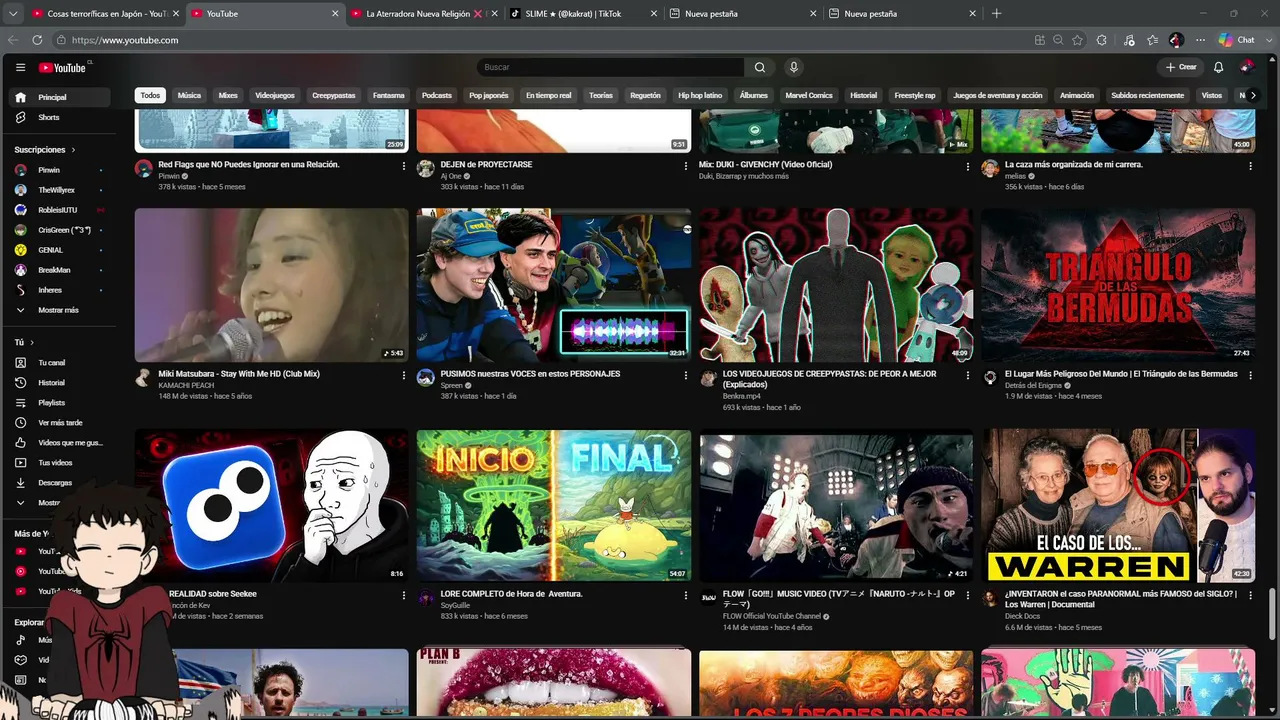Screen dimensions: 1280x720
Task: Go back in the browser
Action: 13,40
